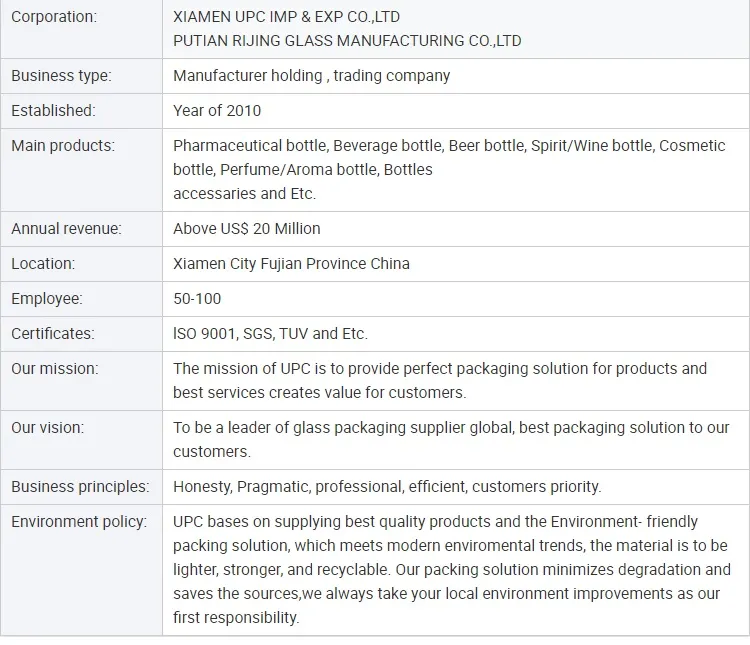This screenshot has width=750, height=645.
Task: Click the PUTIAN RIJING GLASS MANUFACTURING text
Action: [347, 41]
